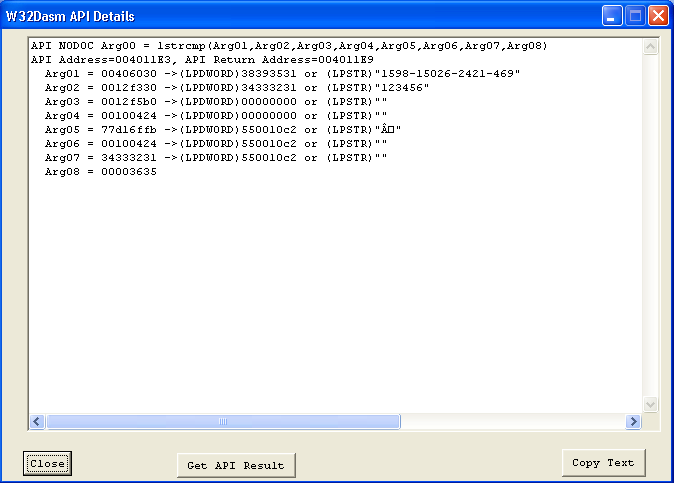
Task: Click the Arg01 address value 00406030
Action: [x=129, y=74]
